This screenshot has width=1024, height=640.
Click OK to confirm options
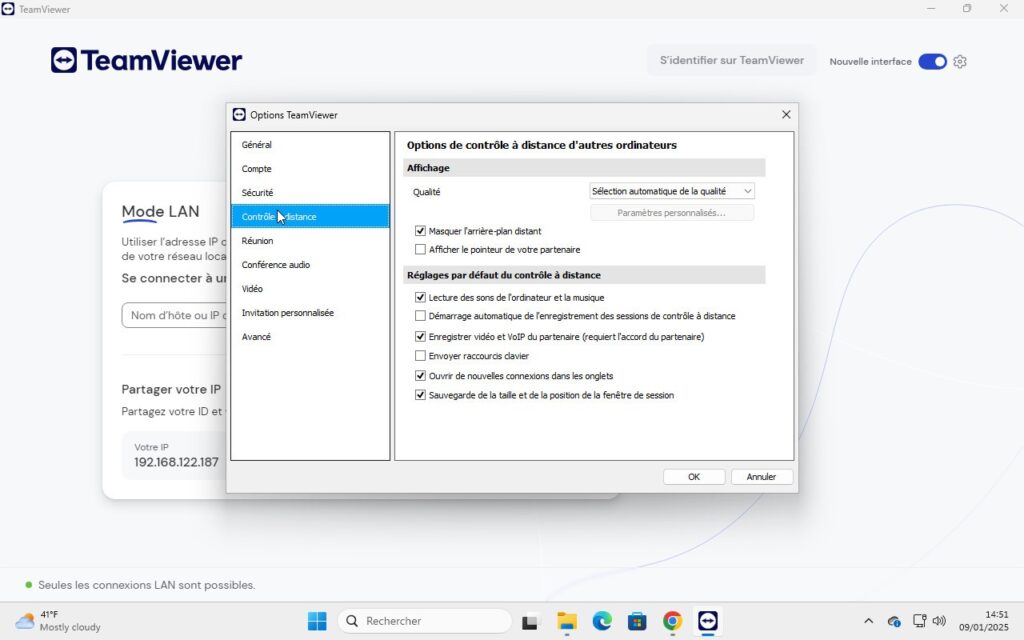[694, 477]
